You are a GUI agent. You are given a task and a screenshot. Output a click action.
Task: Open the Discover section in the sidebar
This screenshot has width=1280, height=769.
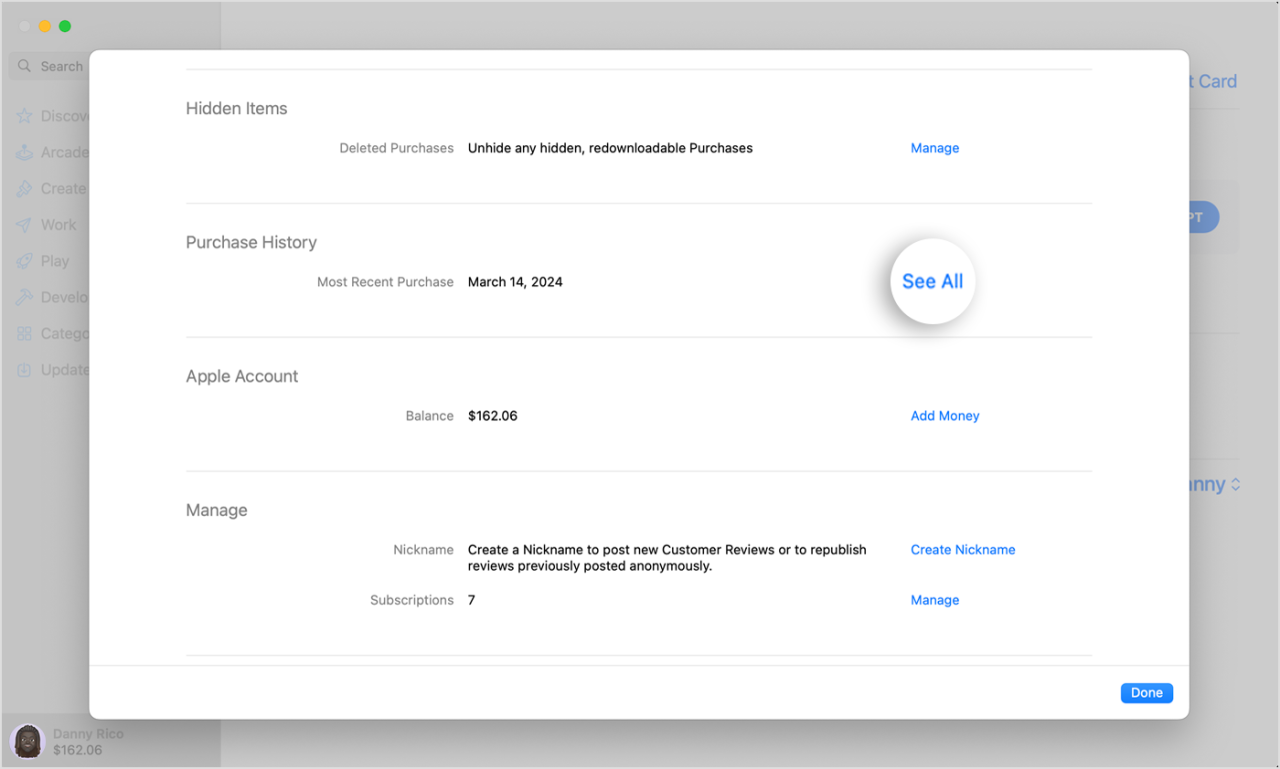(24, 116)
